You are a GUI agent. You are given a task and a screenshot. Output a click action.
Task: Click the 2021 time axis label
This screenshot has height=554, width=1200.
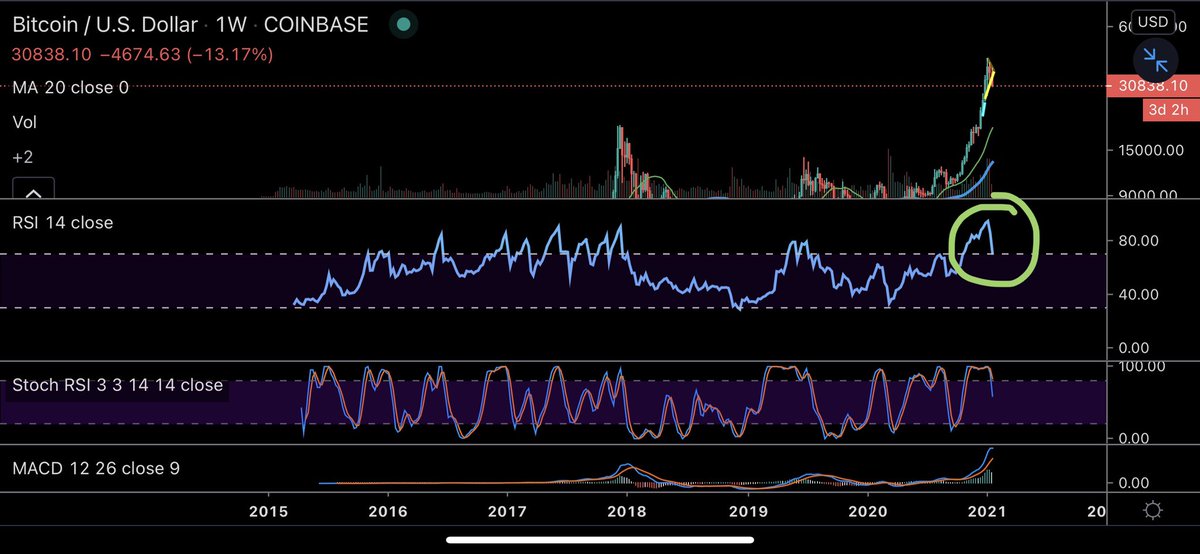pos(987,511)
